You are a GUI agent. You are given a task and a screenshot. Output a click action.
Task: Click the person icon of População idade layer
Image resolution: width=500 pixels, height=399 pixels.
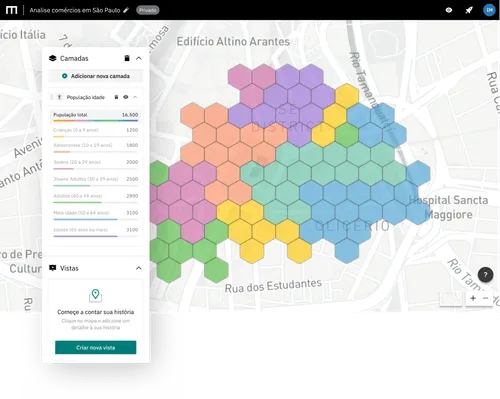pyautogui.click(x=59, y=97)
